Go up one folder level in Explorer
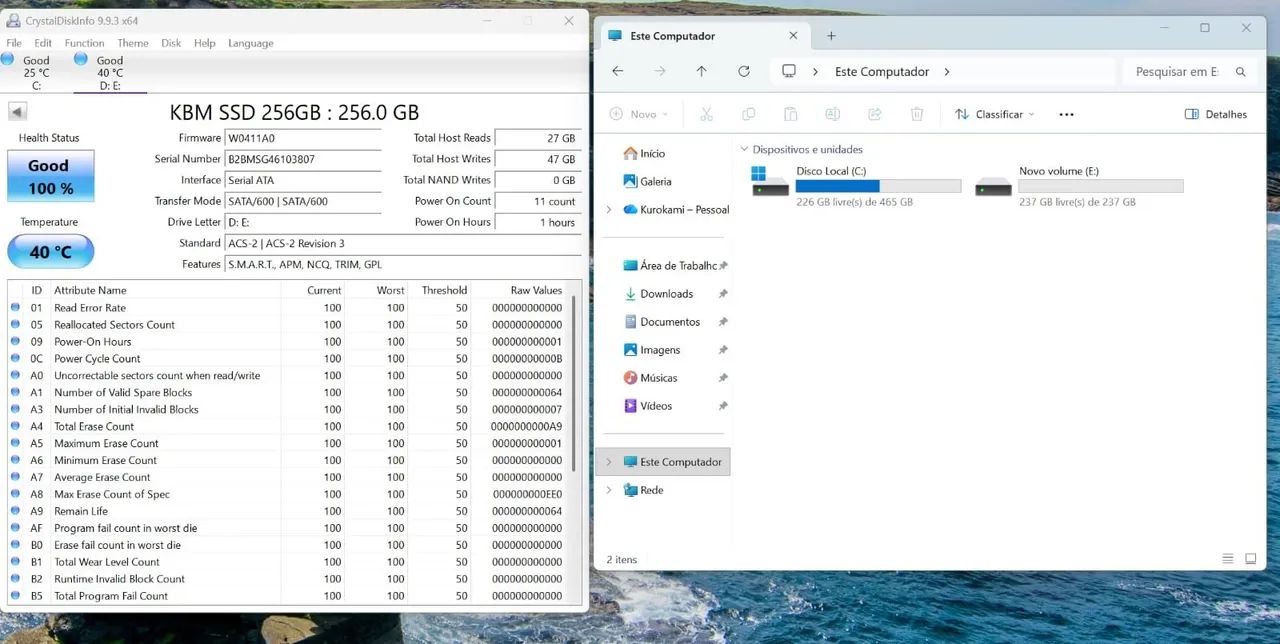 [x=701, y=71]
